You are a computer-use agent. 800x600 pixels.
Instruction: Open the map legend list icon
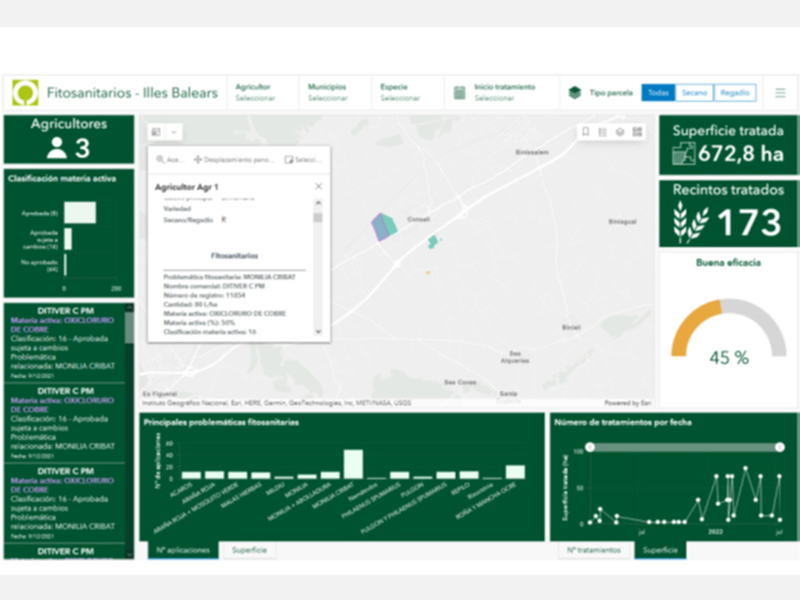pyautogui.click(x=602, y=132)
